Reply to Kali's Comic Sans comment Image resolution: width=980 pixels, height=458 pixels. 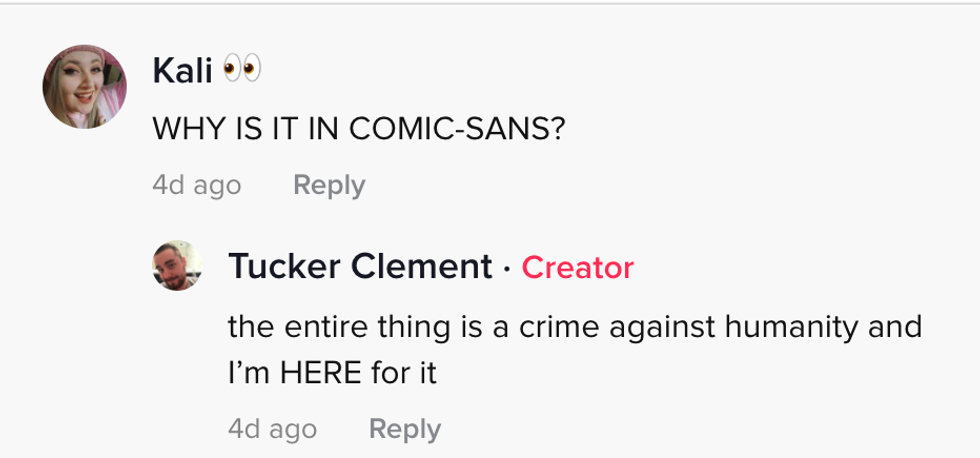329,185
